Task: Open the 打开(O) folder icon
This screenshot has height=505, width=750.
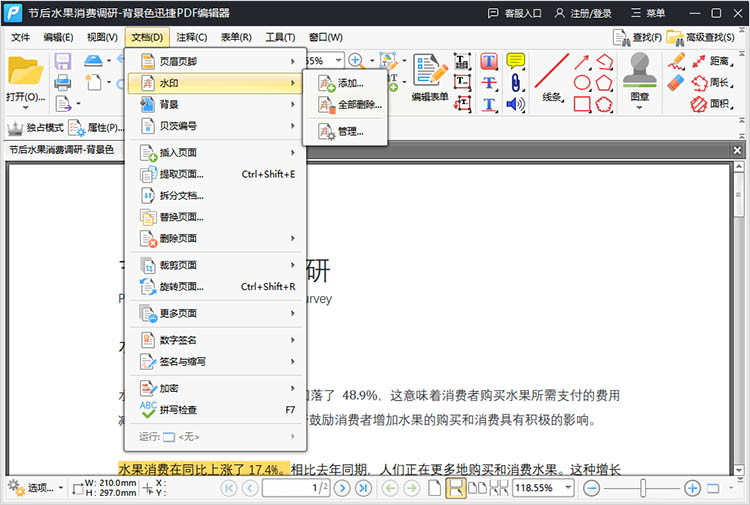Action: (25, 71)
